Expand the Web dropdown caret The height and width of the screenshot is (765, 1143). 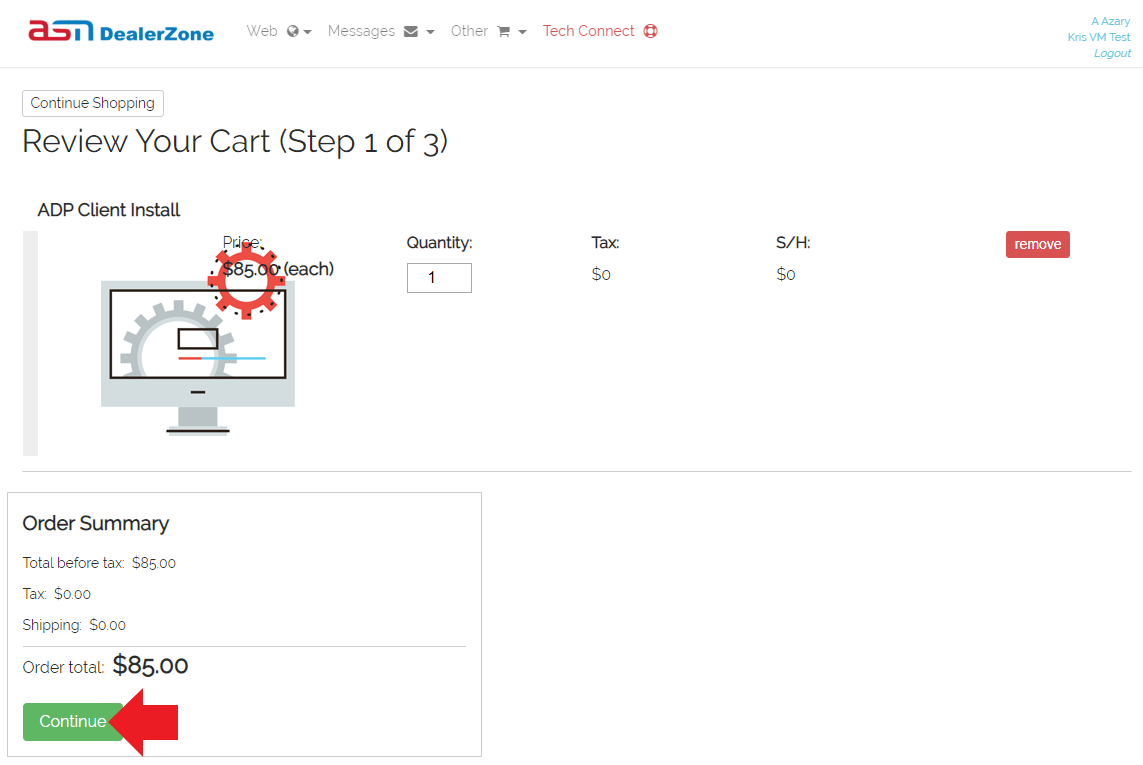pos(308,32)
